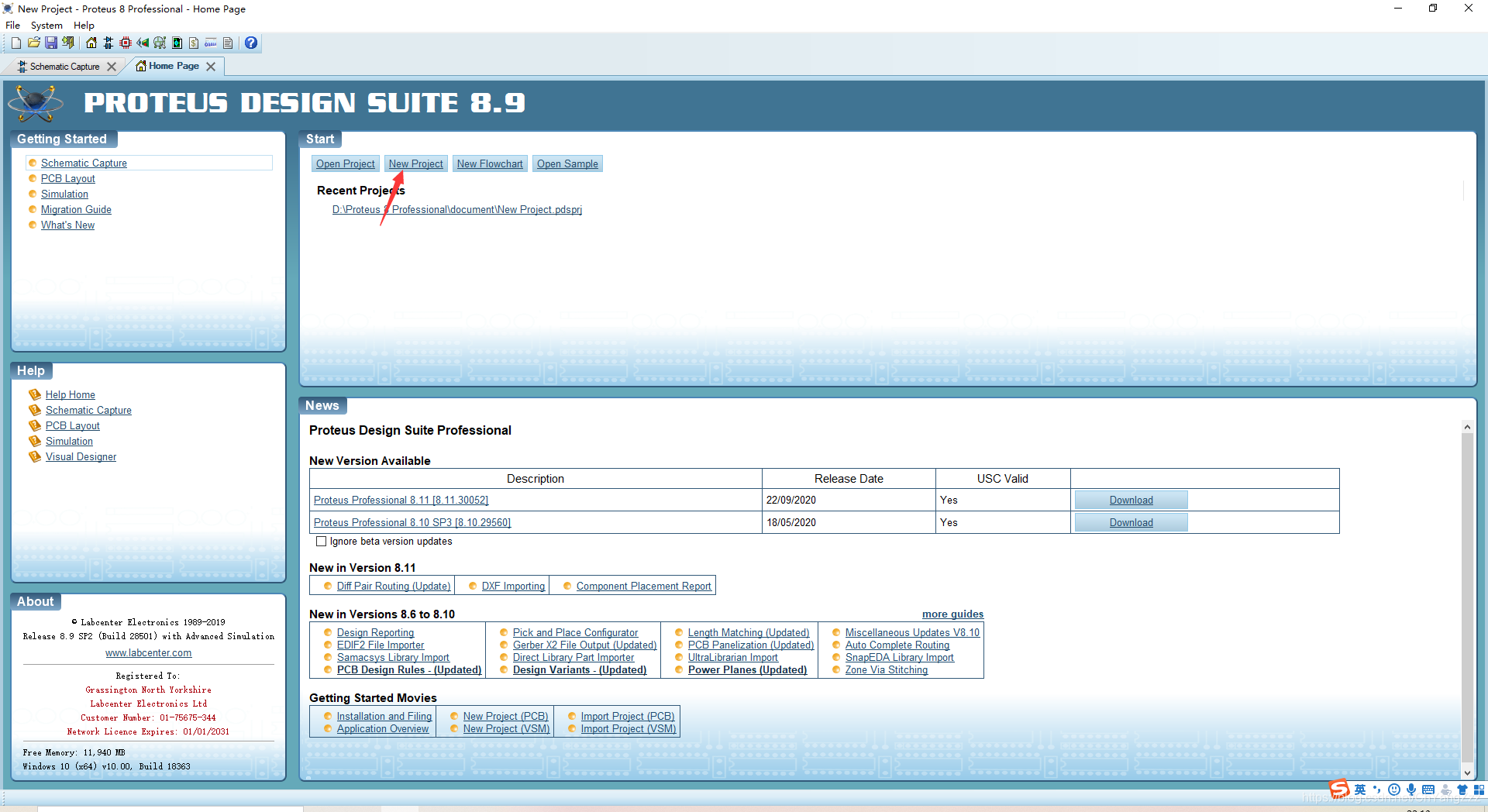
Task: Open Proteus Professional 8.11 release link
Action: pos(401,500)
